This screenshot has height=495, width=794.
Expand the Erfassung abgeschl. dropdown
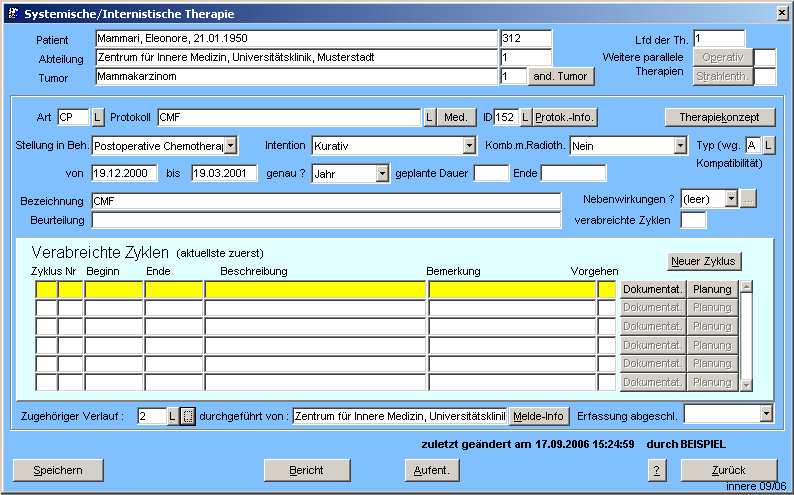click(x=767, y=413)
